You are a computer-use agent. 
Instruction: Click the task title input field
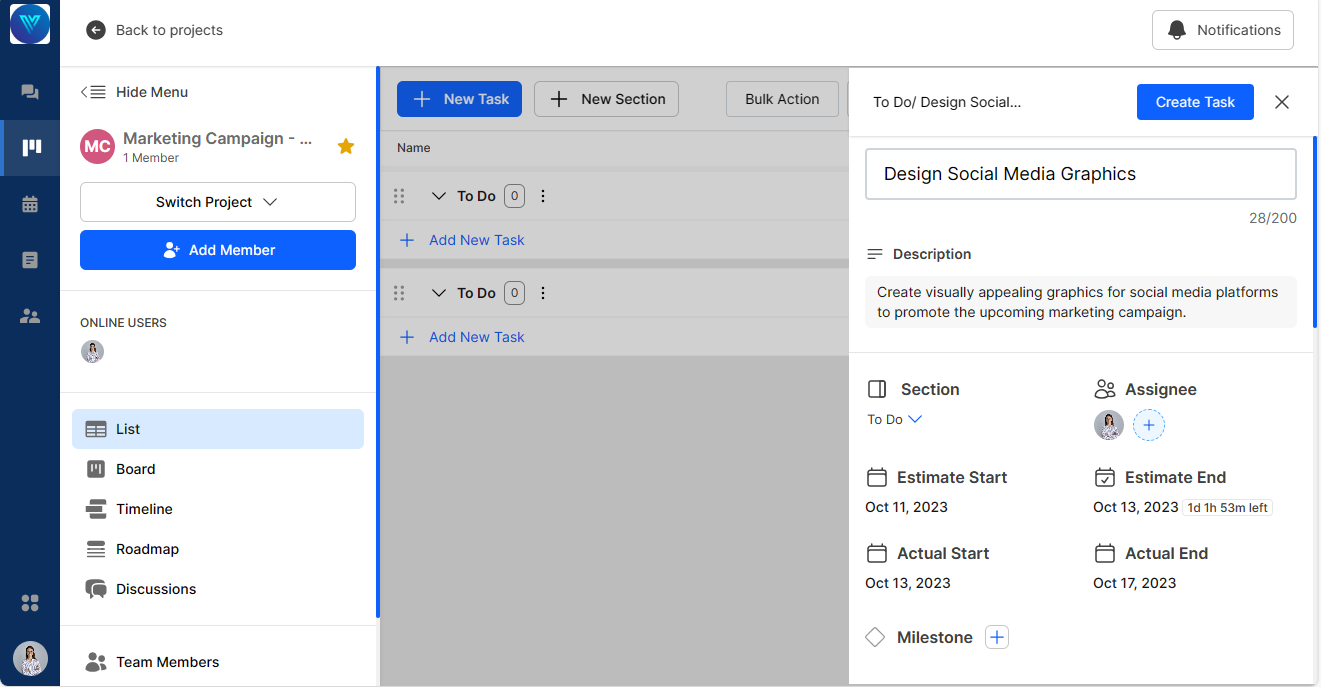1080,174
